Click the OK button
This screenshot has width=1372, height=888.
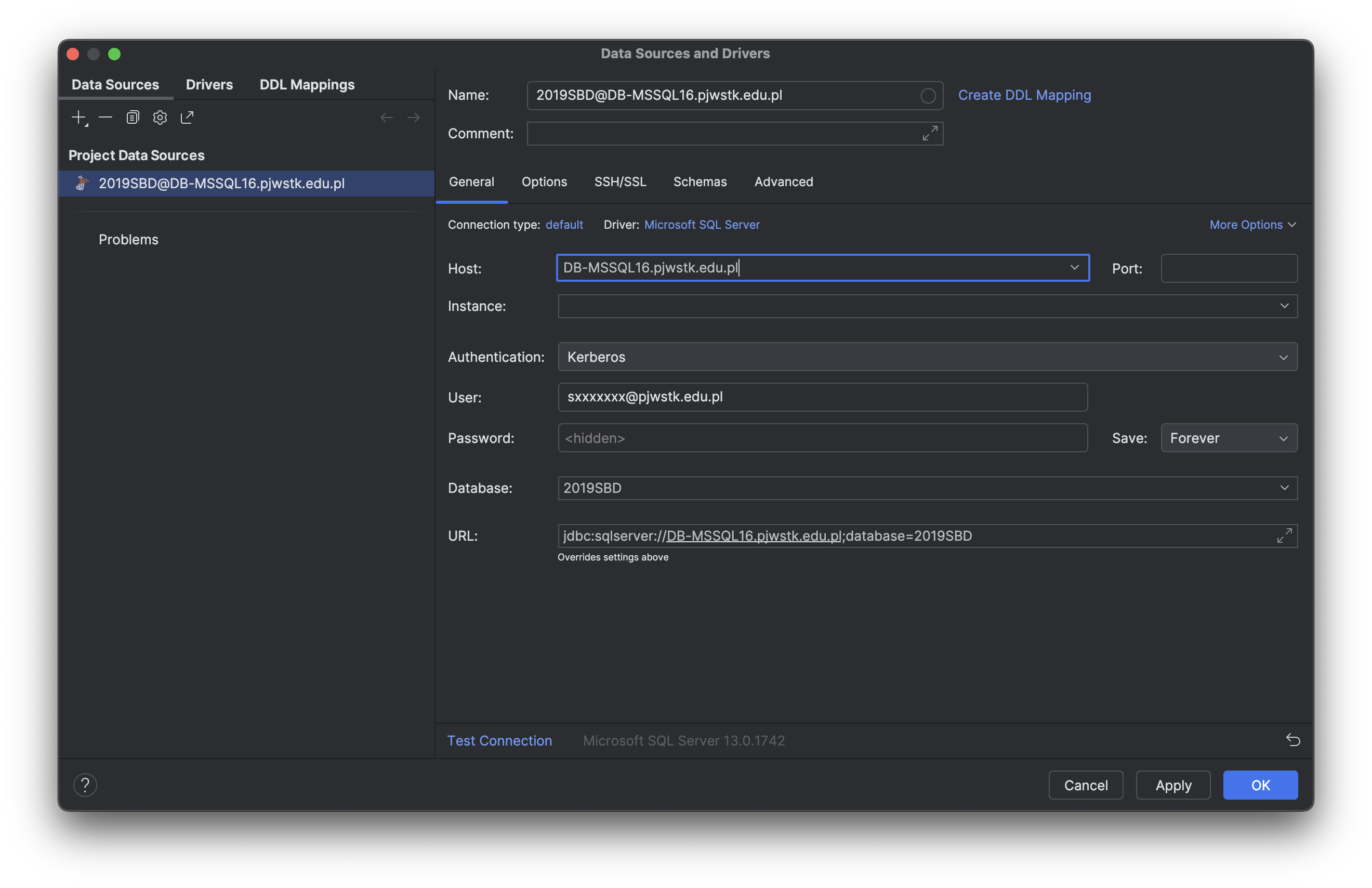tap(1260, 785)
